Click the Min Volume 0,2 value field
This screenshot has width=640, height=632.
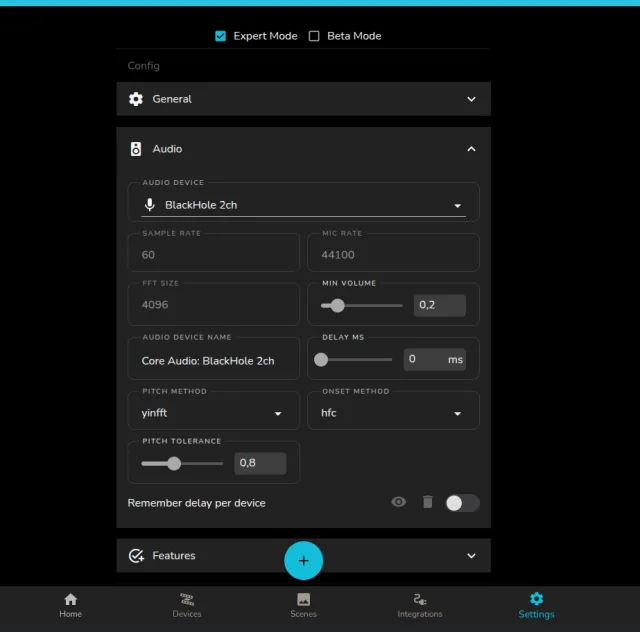(440, 305)
